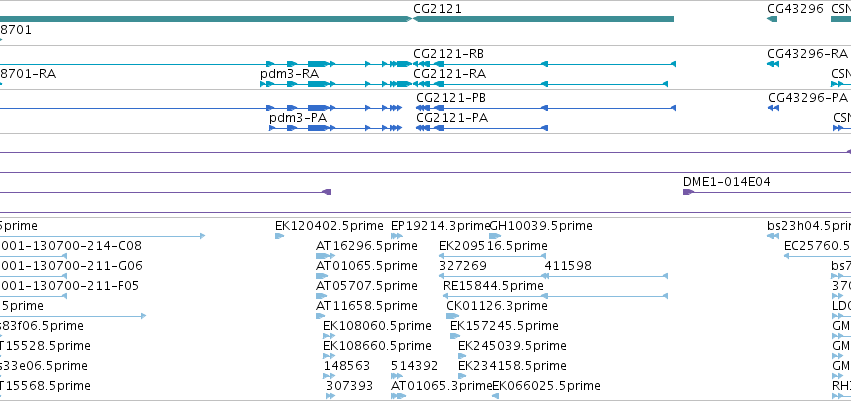Click the DME1-014E04 feature label

[x=726, y=182]
